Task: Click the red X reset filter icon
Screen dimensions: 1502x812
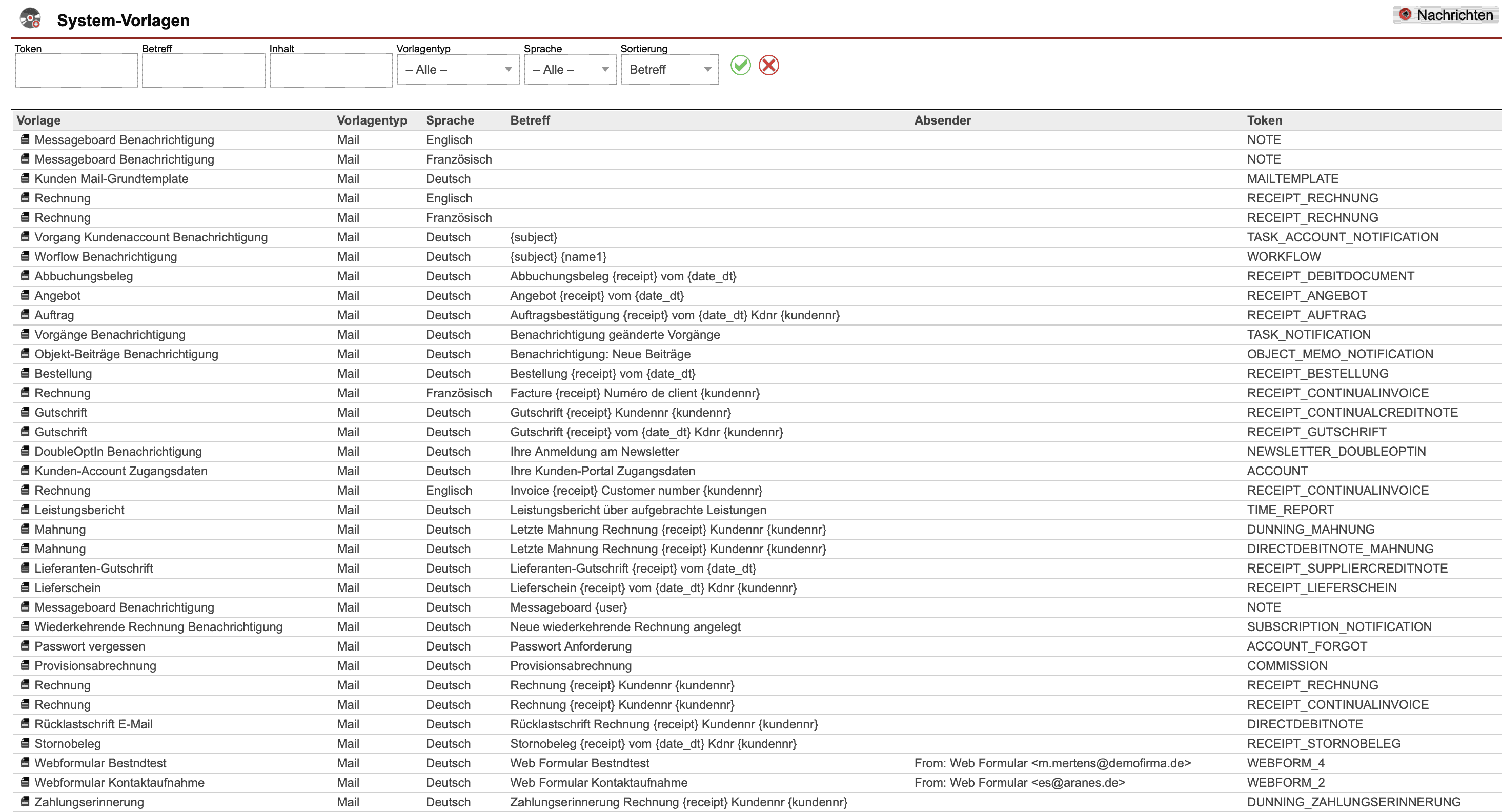Action: click(x=768, y=65)
